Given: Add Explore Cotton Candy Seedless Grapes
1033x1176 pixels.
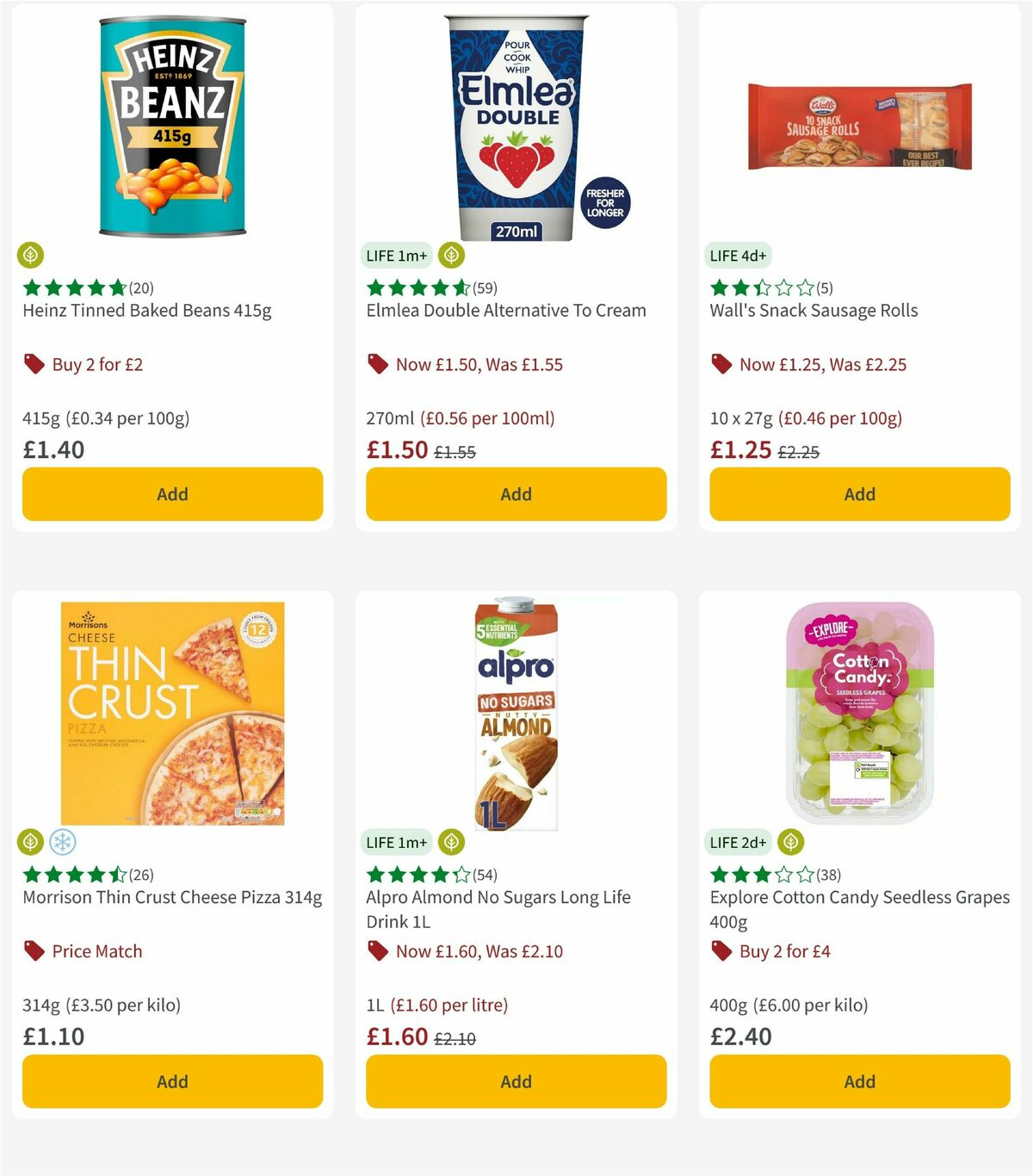Looking at the screenshot, I should click(859, 1081).
